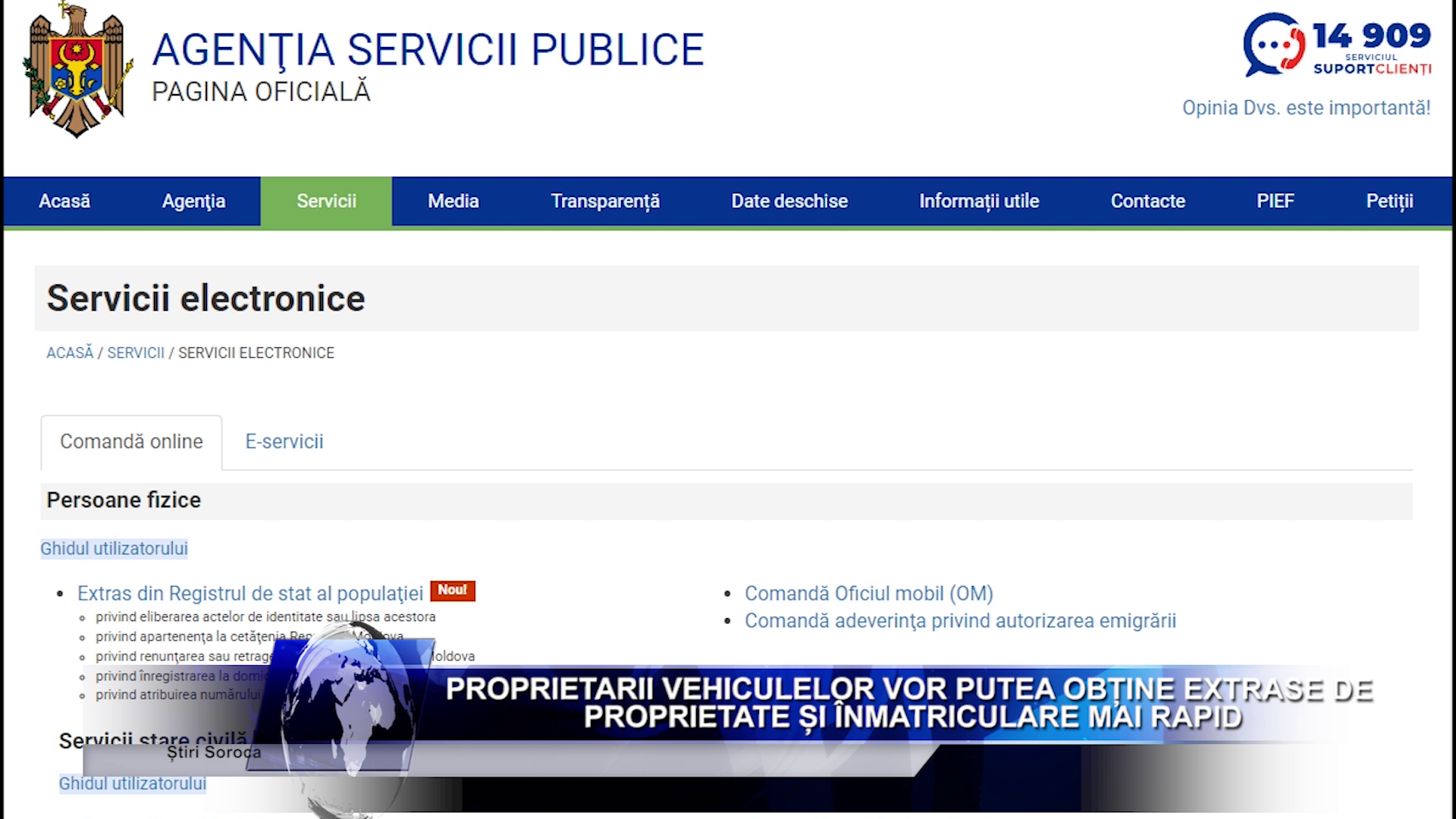Screen dimensions: 1456x819
Task: Open the Agenția menu item
Action: pyautogui.click(x=193, y=201)
